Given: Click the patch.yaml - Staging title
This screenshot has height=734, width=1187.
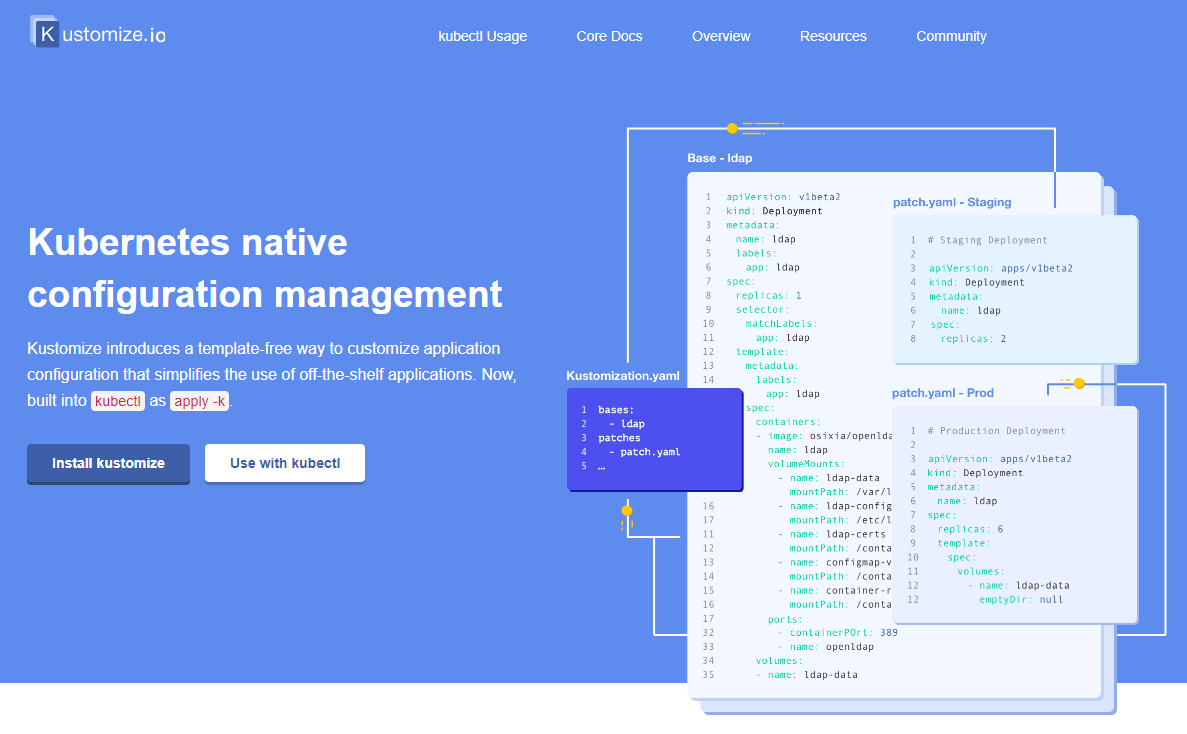Looking at the screenshot, I should point(952,202).
